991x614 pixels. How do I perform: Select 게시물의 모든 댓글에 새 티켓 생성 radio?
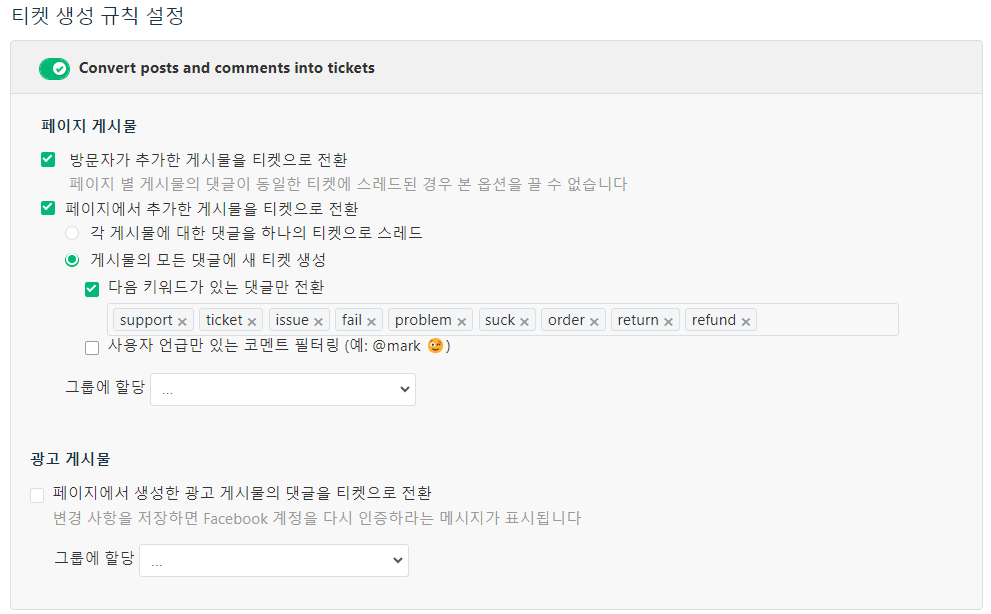point(72,260)
